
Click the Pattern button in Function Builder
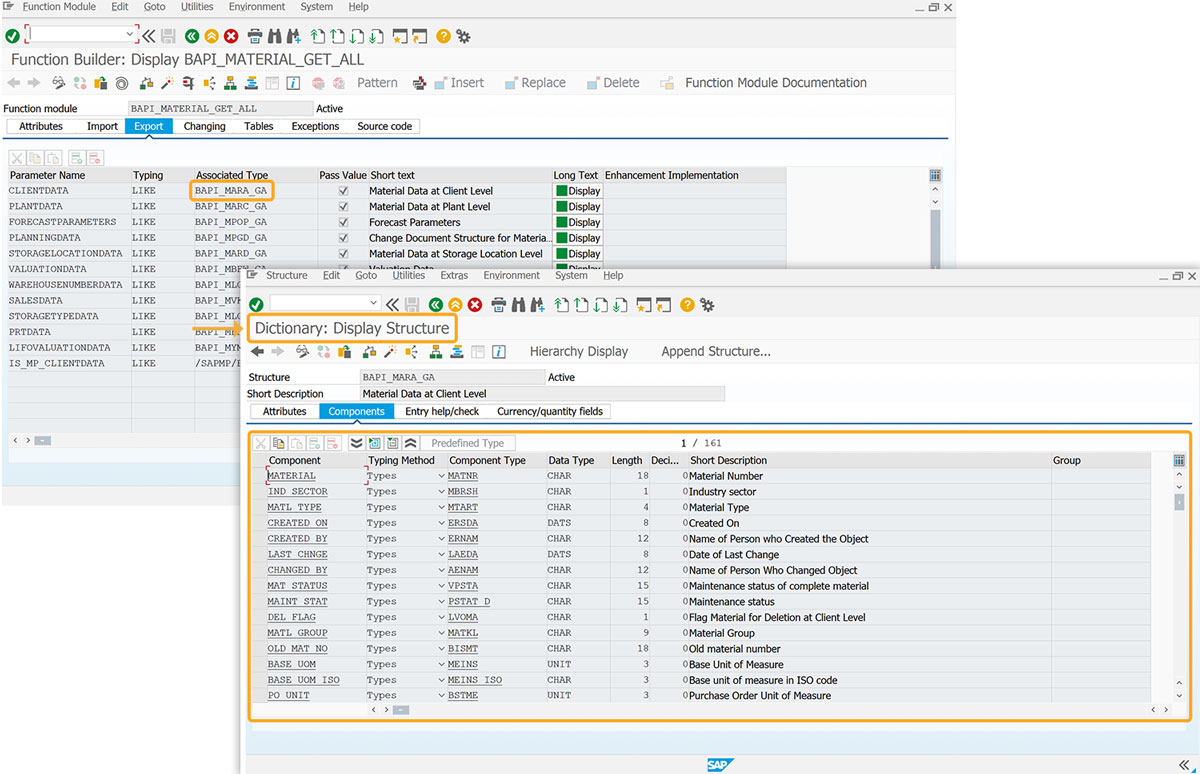pos(377,83)
